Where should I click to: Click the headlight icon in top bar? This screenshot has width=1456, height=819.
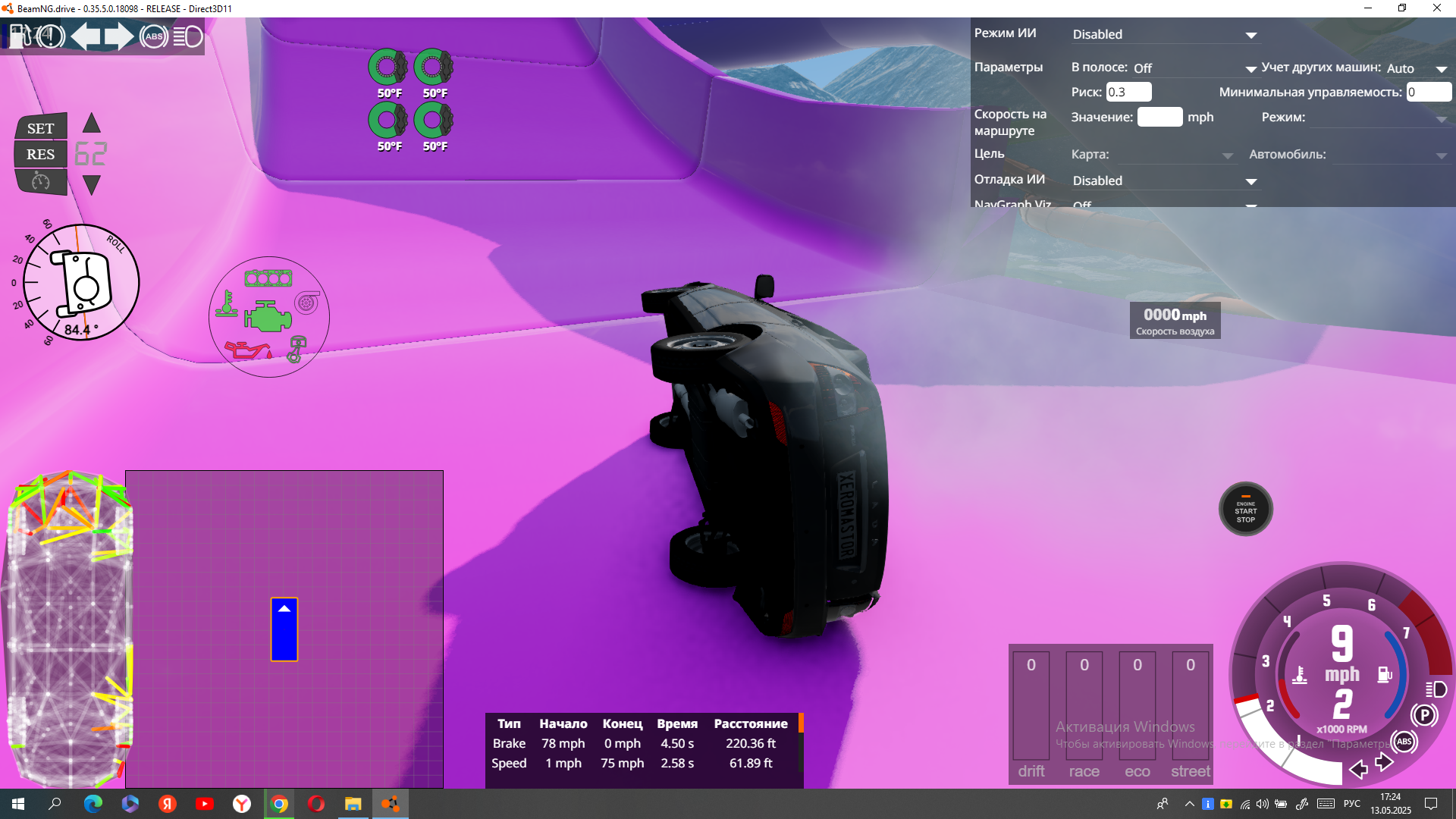point(187,36)
